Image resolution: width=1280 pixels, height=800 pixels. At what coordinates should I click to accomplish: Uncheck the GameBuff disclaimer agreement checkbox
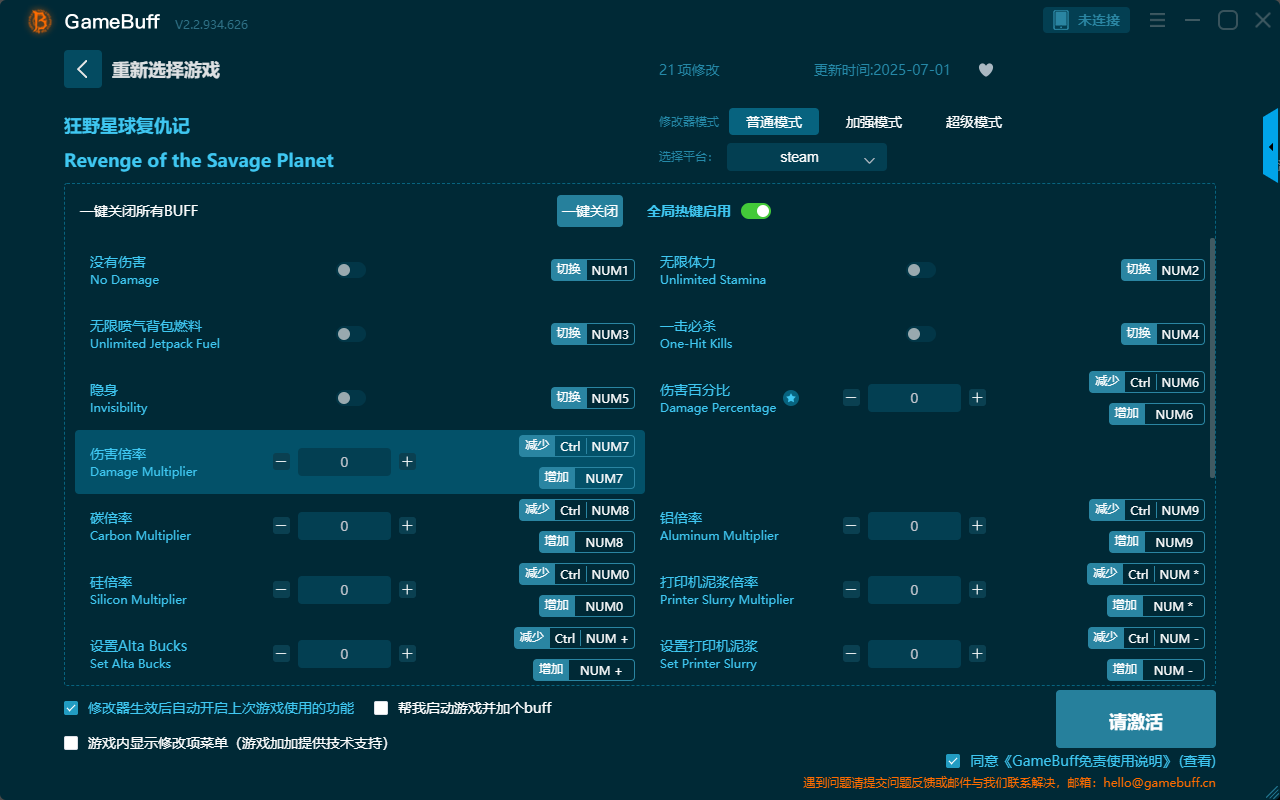click(953, 761)
